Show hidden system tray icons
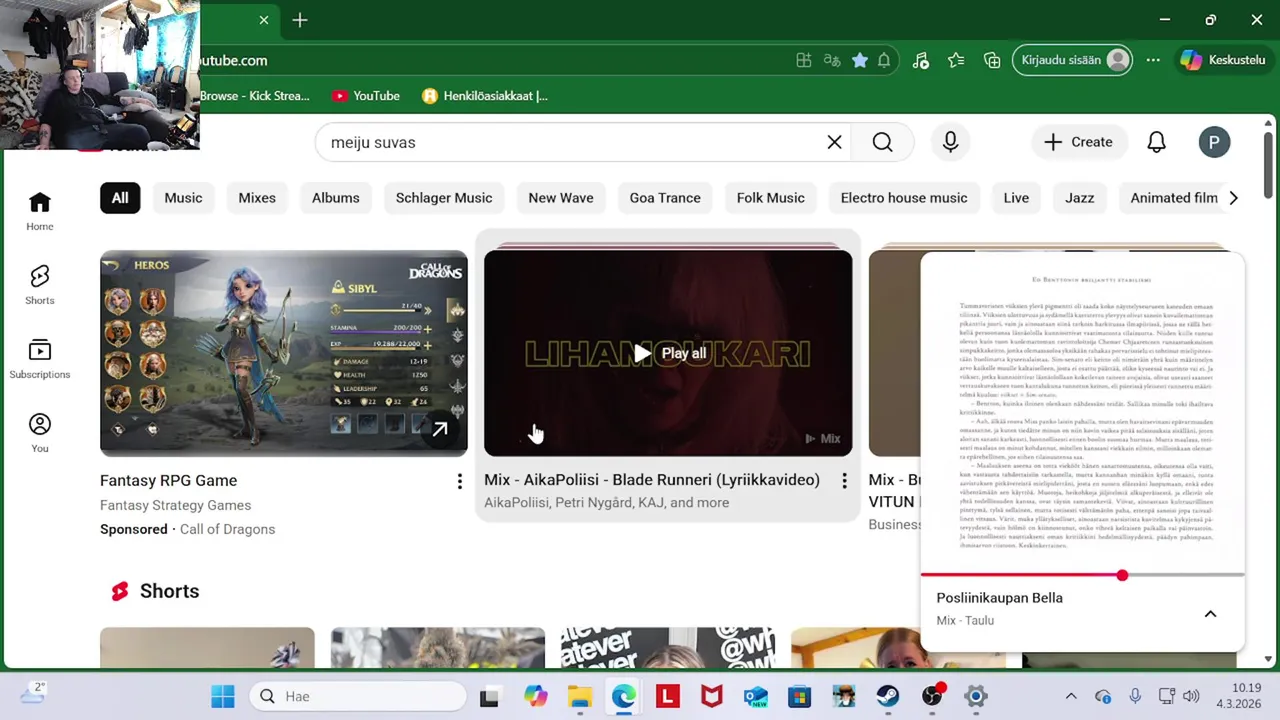Image resolution: width=1280 pixels, height=720 pixels. (1071, 696)
